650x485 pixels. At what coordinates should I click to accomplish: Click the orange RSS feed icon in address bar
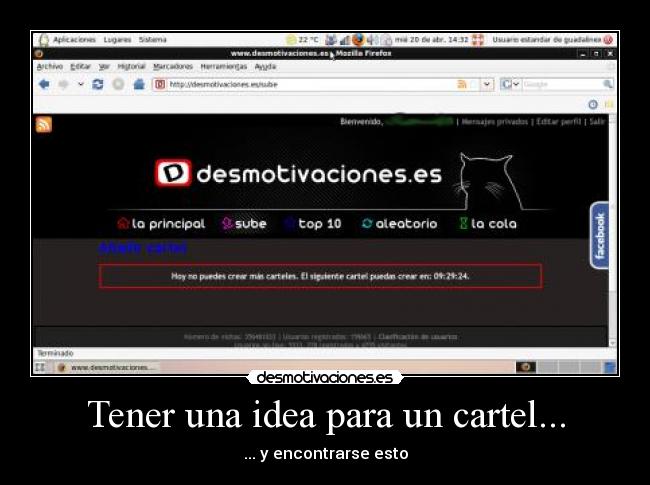click(461, 85)
